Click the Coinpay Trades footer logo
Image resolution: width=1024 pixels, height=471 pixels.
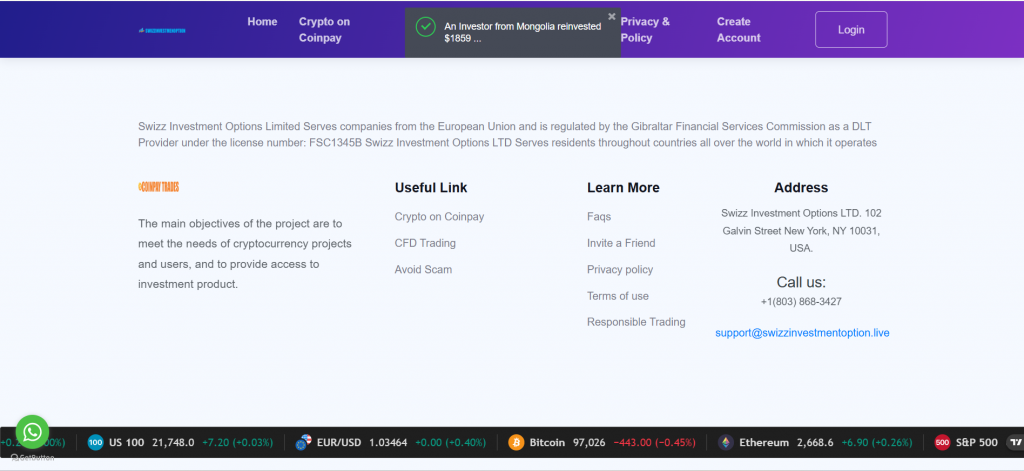[159, 187]
